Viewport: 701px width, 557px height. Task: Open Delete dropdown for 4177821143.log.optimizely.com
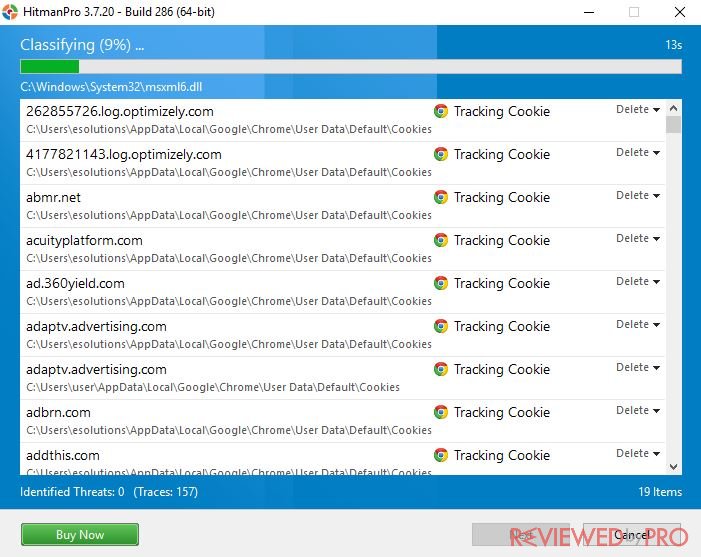click(x=638, y=152)
